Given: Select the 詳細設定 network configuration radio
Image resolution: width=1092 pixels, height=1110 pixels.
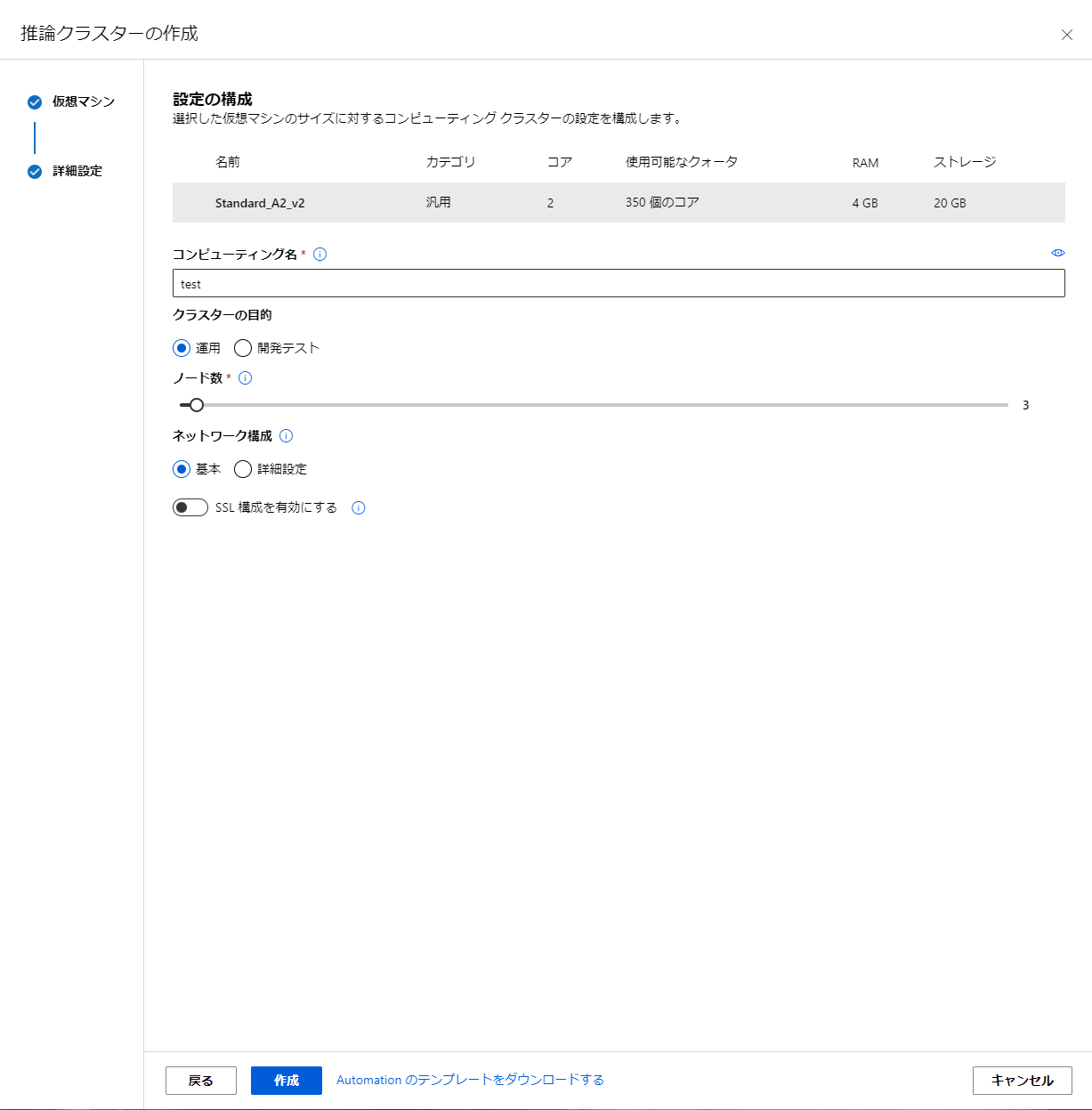Looking at the screenshot, I should (243, 469).
